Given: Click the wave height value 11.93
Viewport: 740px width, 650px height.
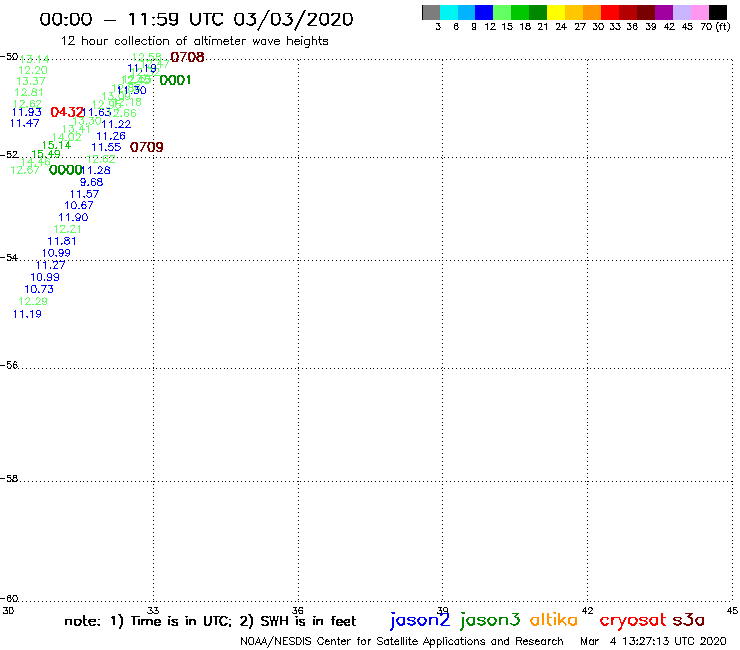Looking at the screenshot, I should point(26,112).
